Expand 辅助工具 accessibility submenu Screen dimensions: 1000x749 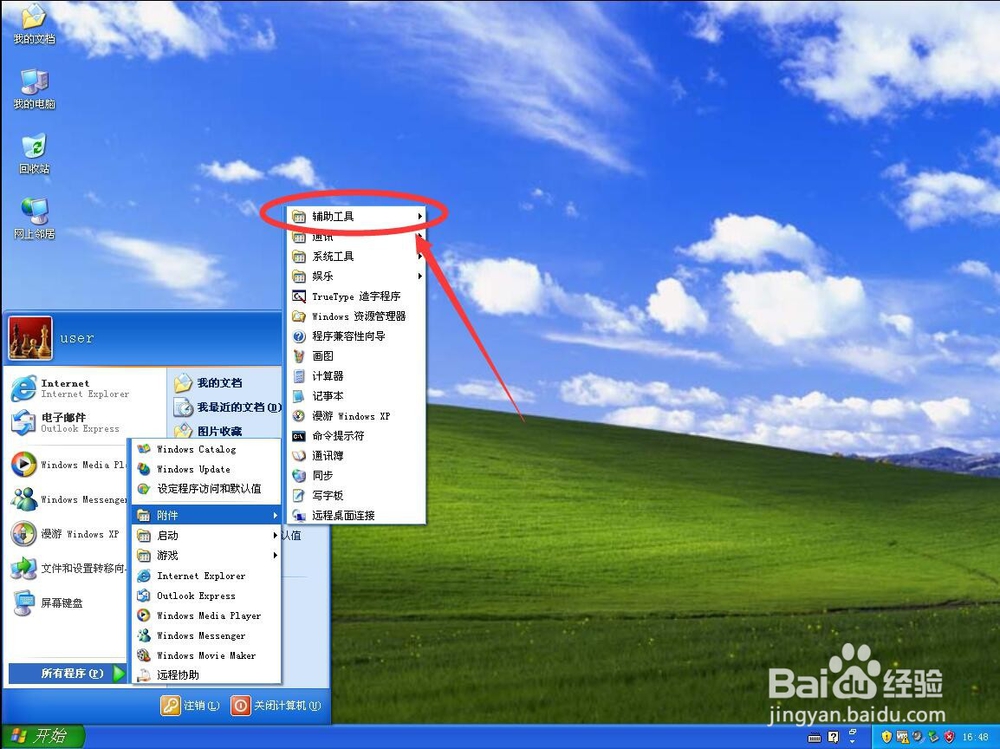357,217
